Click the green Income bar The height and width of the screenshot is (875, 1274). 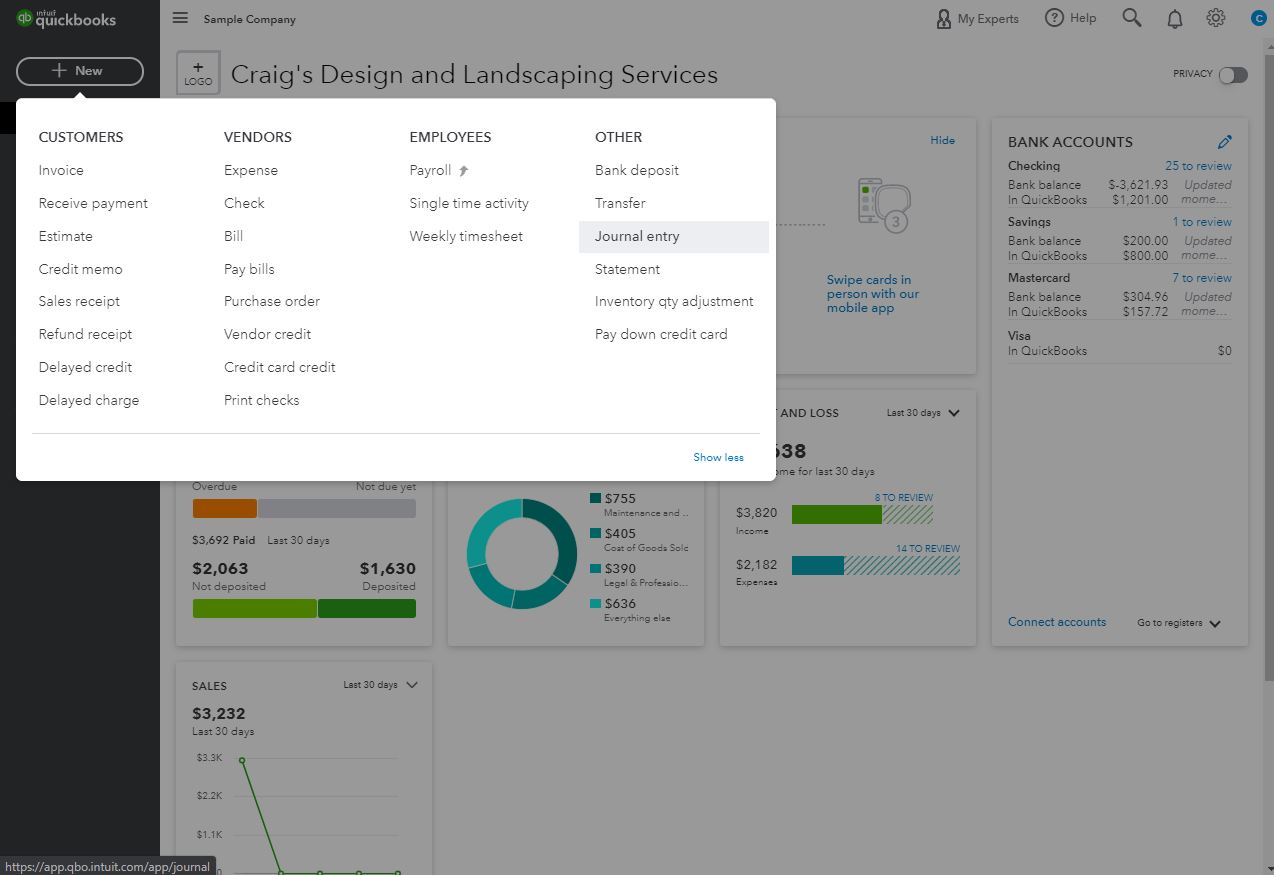click(x=837, y=514)
